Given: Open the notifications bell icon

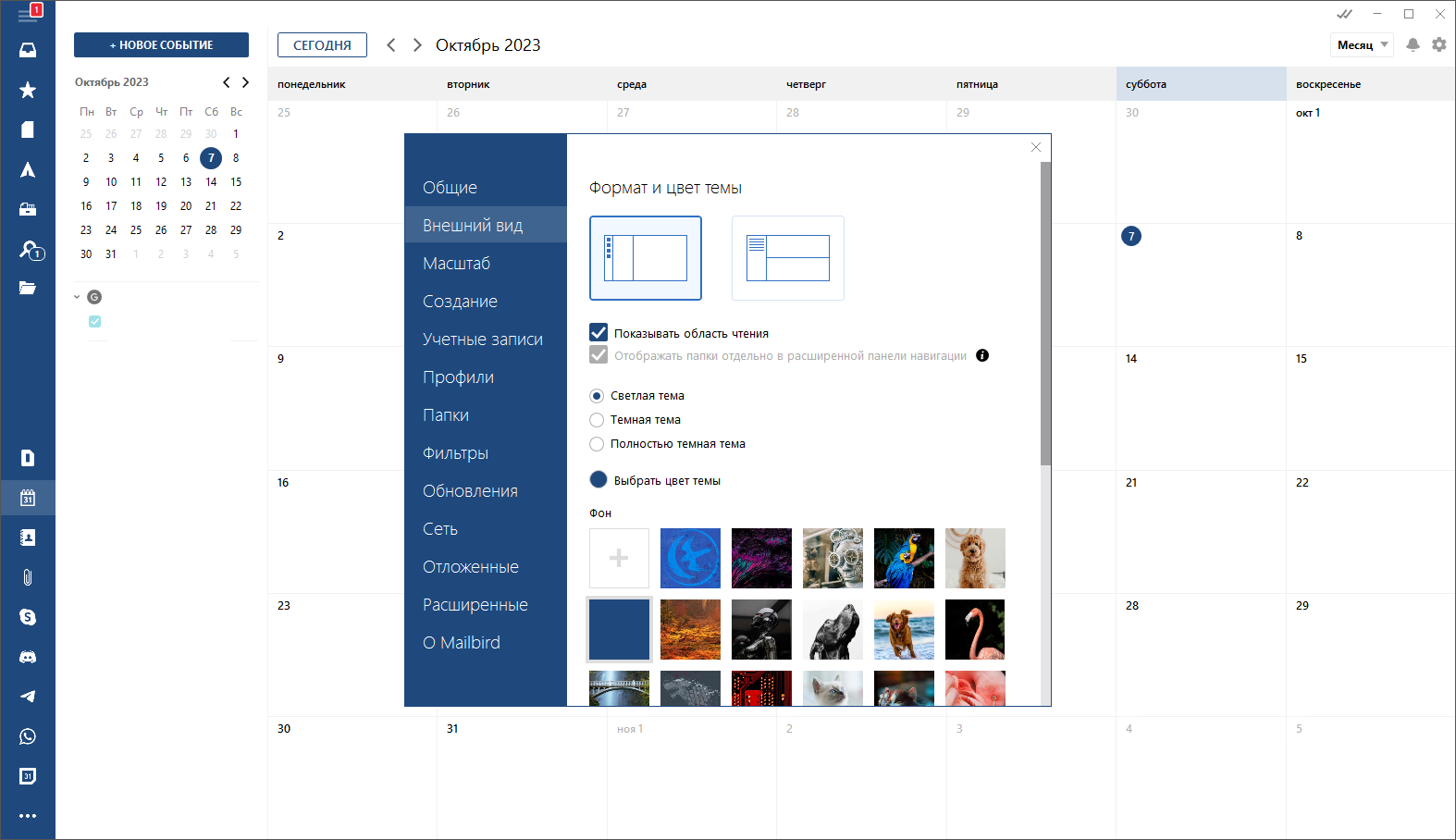Looking at the screenshot, I should (x=1413, y=44).
